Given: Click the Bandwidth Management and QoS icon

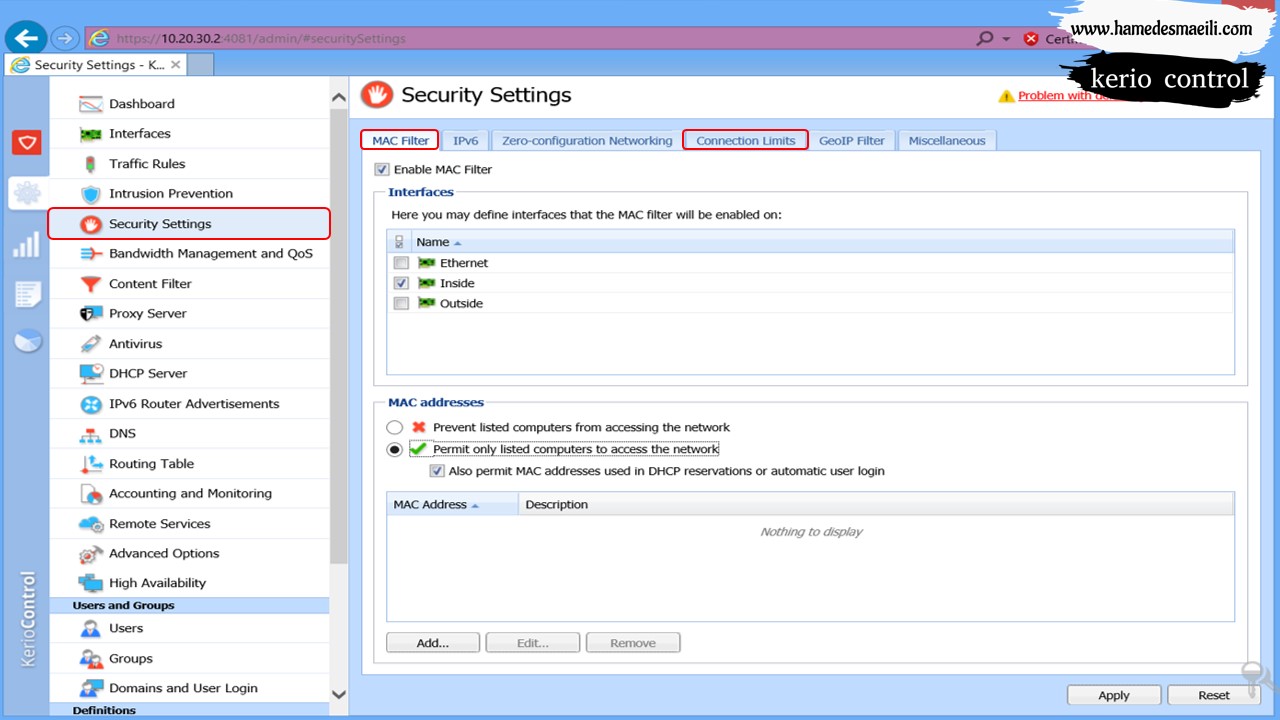Looking at the screenshot, I should (91, 254).
